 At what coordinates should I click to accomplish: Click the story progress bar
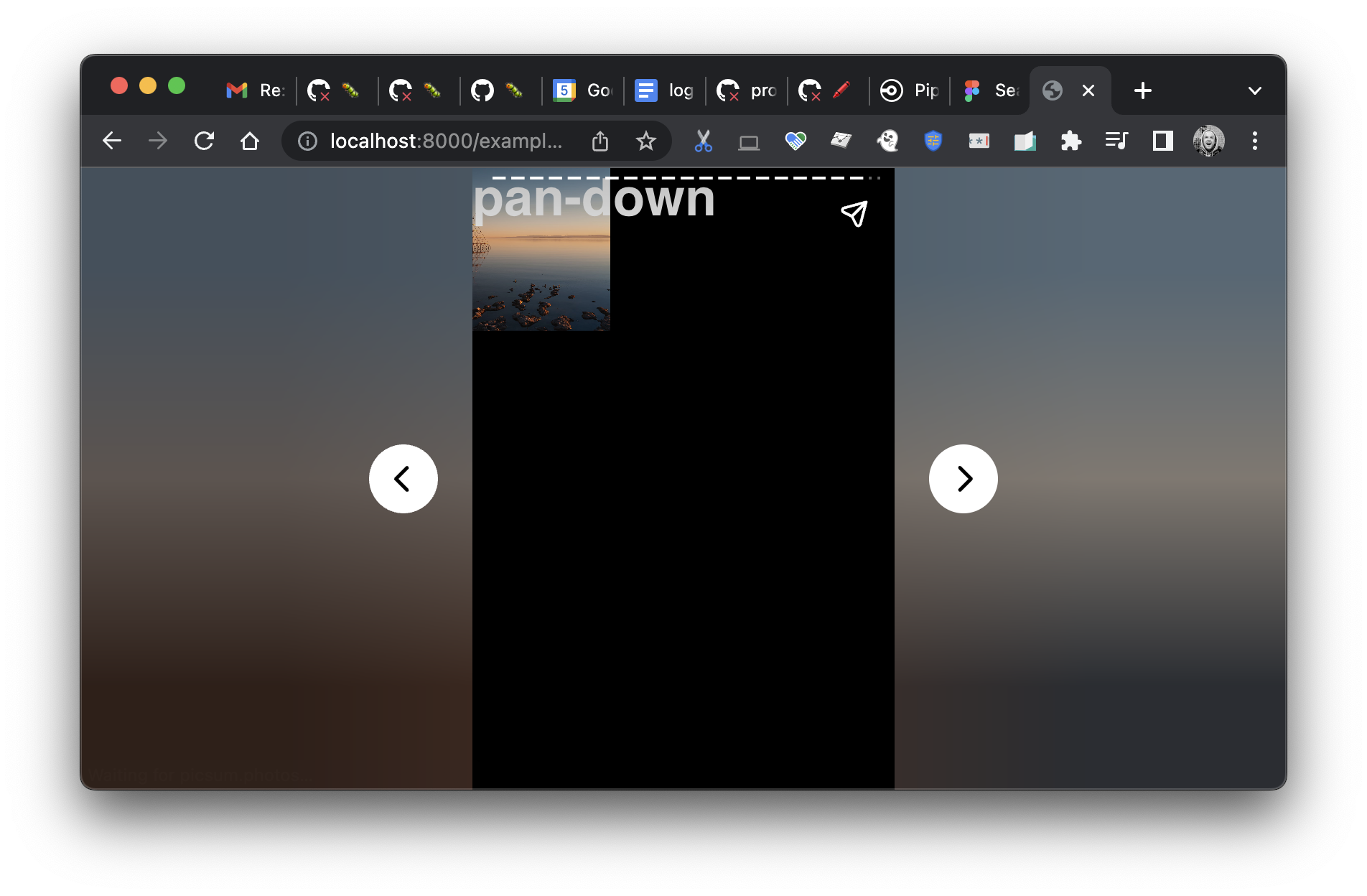coord(686,177)
